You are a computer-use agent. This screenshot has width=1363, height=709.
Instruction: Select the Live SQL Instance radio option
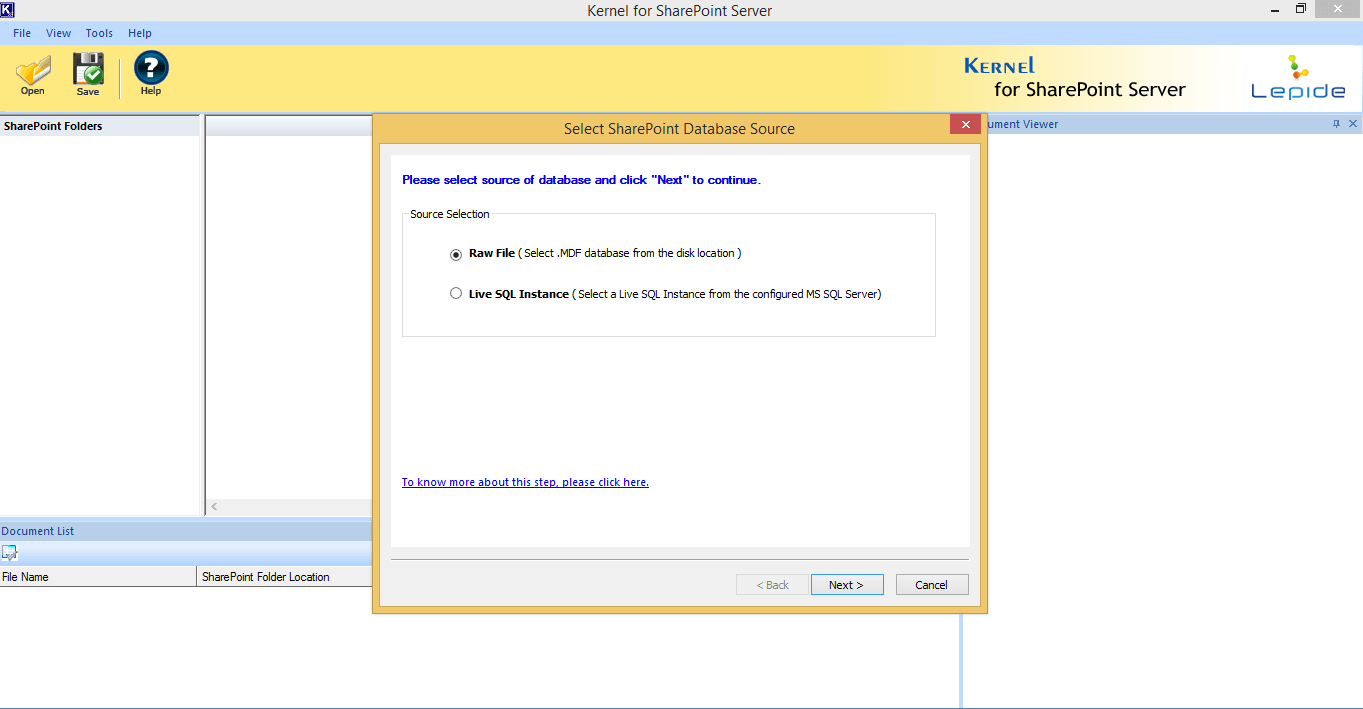(456, 295)
